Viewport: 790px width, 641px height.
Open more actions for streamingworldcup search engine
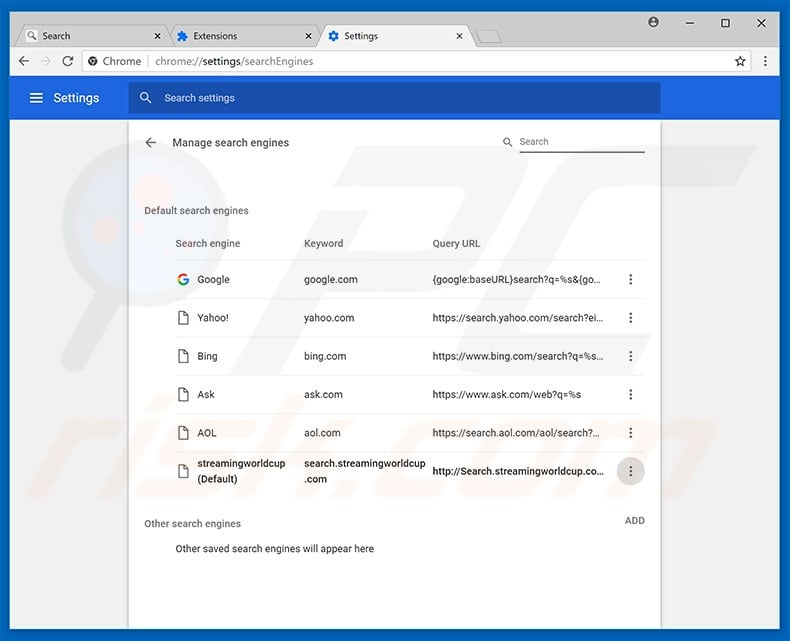click(630, 471)
